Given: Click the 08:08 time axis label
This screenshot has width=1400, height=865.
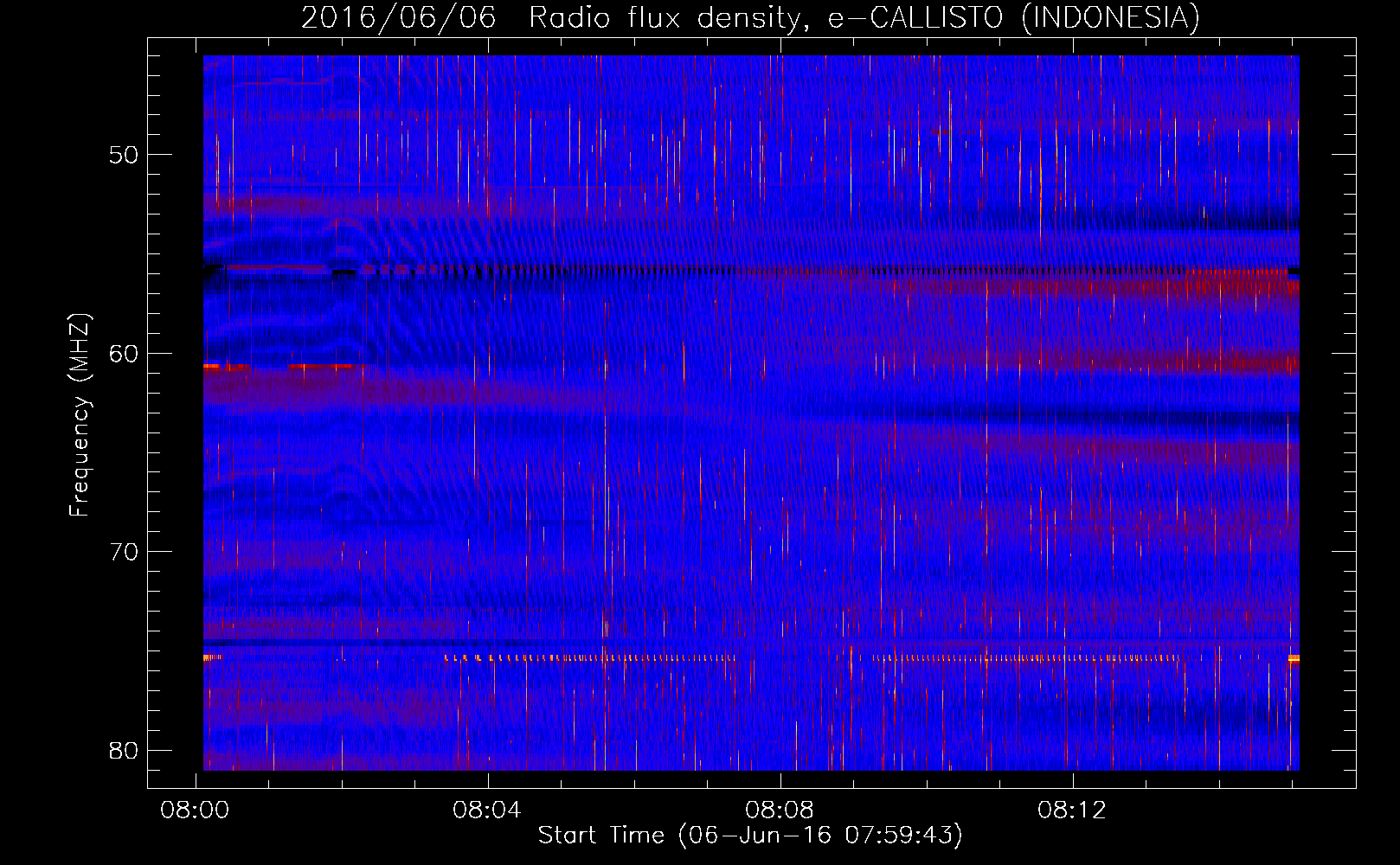Looking at the screenshot, I should 780,810.
